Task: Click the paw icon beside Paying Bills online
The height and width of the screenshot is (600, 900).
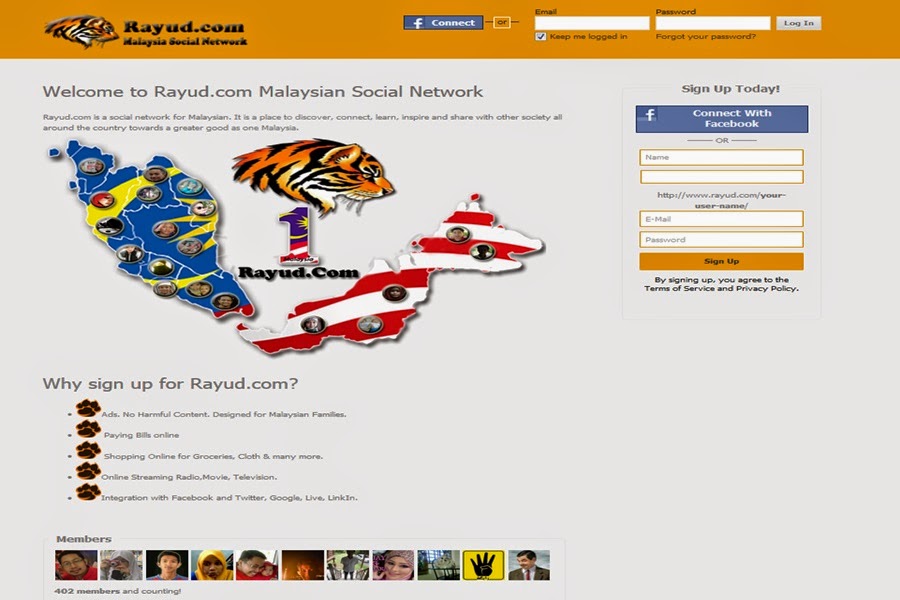Action: (88, 429)
